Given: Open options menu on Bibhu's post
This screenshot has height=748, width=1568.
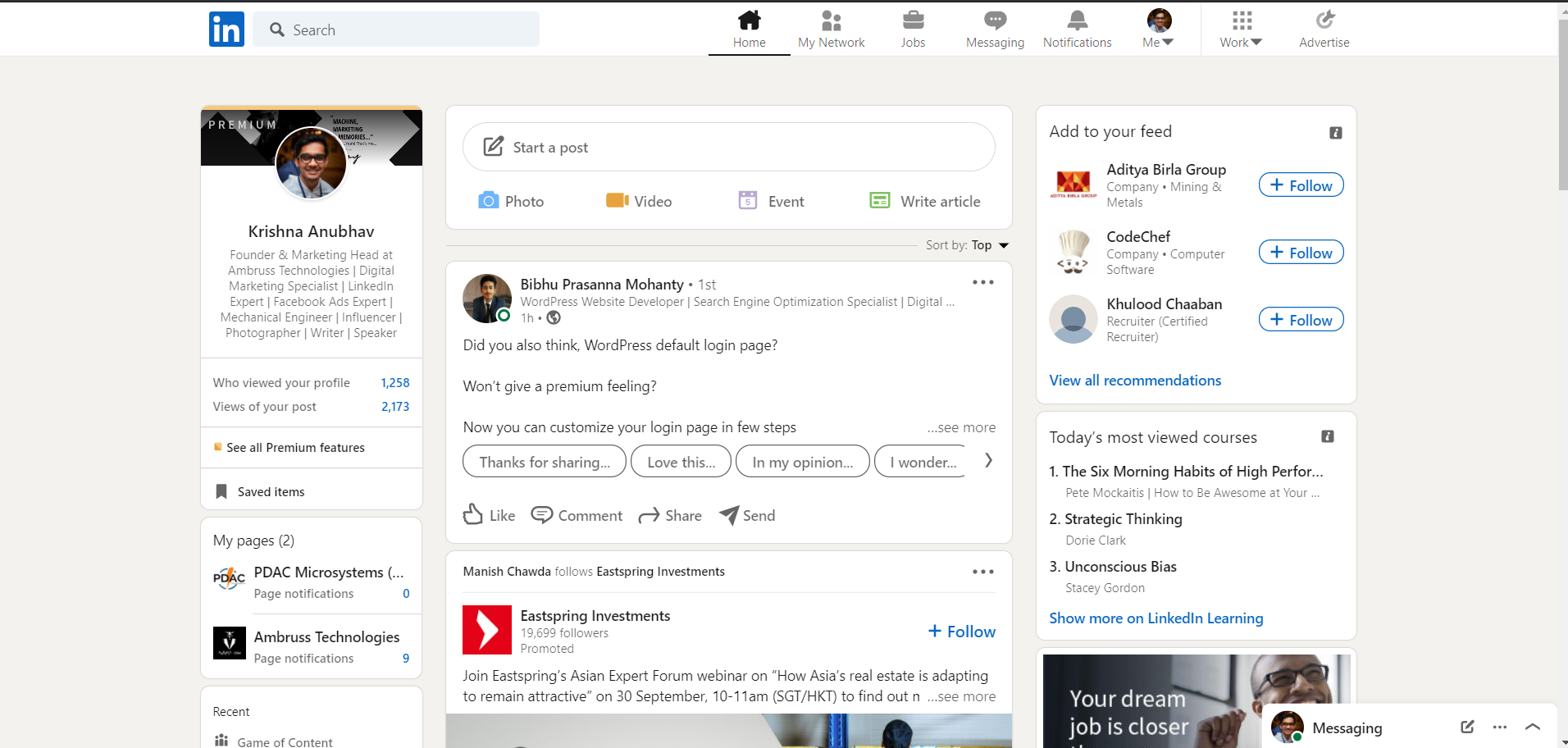Looking at the screenshot, I should pos(982,282).
